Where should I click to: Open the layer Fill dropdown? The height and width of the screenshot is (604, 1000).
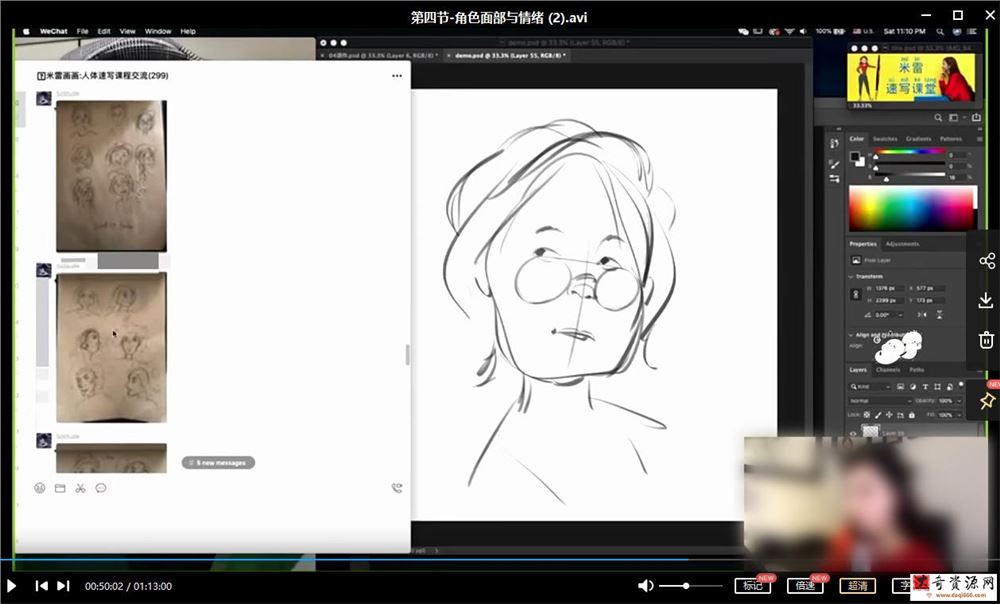(959, 415)
